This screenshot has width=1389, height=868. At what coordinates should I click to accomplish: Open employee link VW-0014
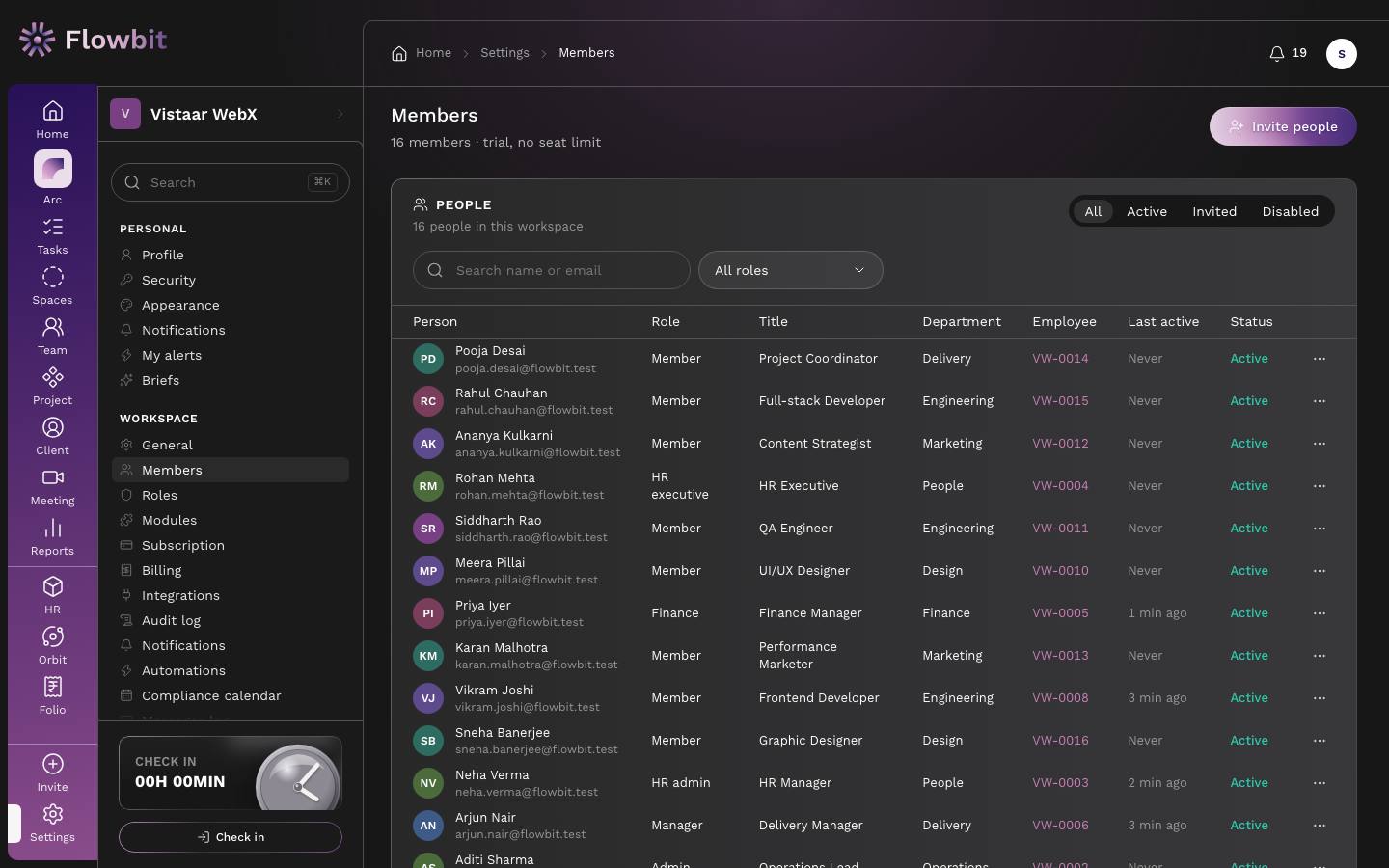[x=1060, y=359]
